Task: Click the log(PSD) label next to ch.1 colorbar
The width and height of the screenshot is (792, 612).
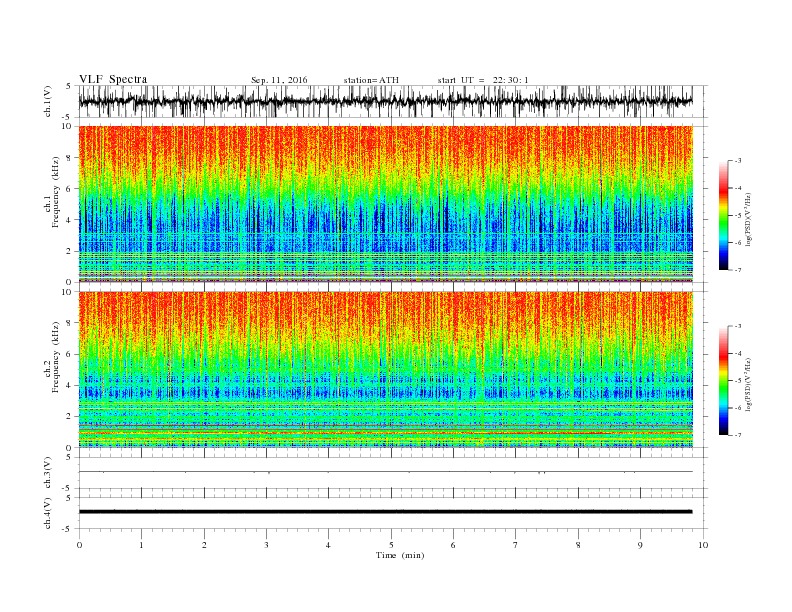Action: tap(747, 220)
